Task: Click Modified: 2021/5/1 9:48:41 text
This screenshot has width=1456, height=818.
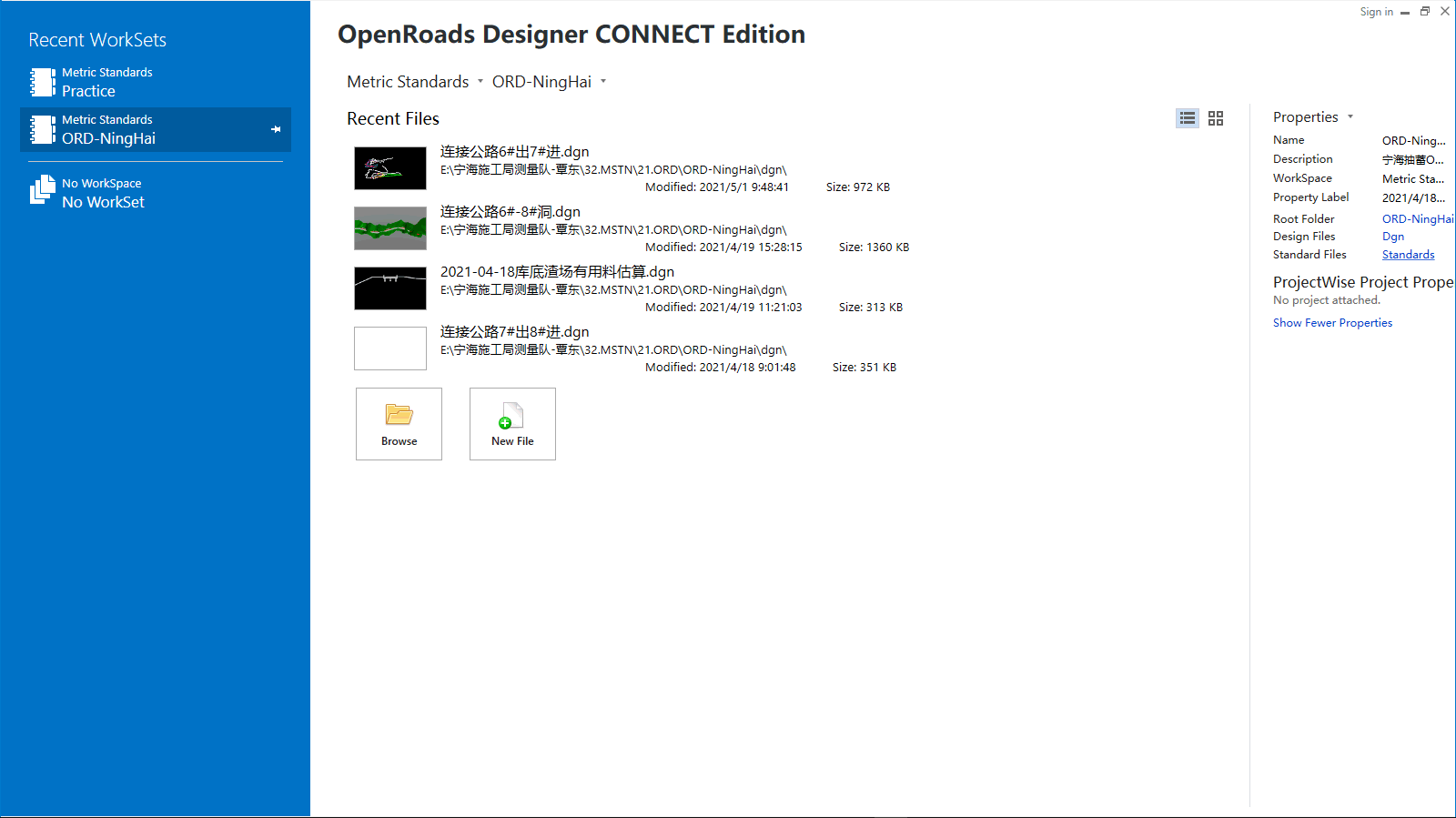Action: point(717,187)
